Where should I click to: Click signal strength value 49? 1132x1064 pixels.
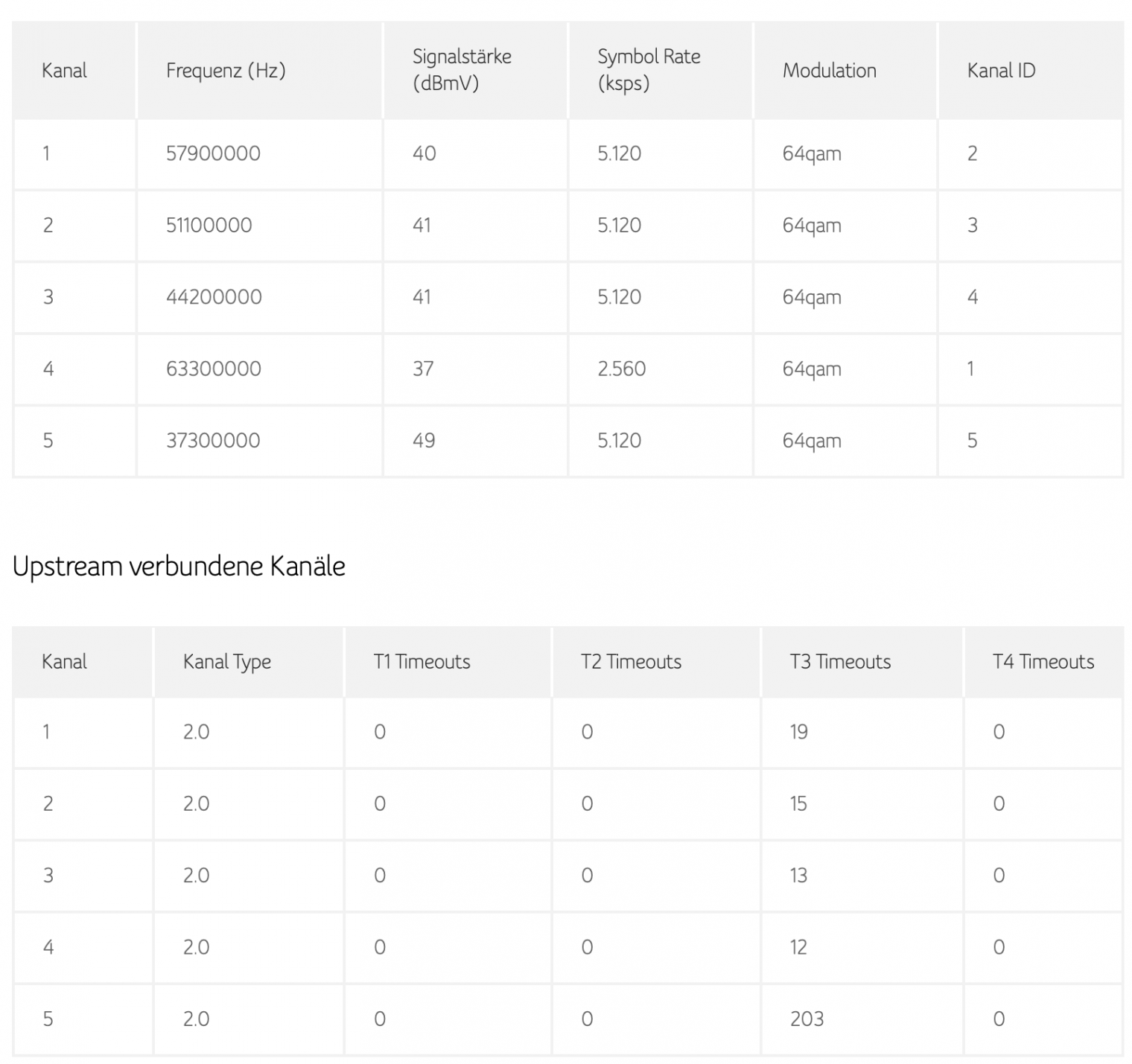coord(424,440)
